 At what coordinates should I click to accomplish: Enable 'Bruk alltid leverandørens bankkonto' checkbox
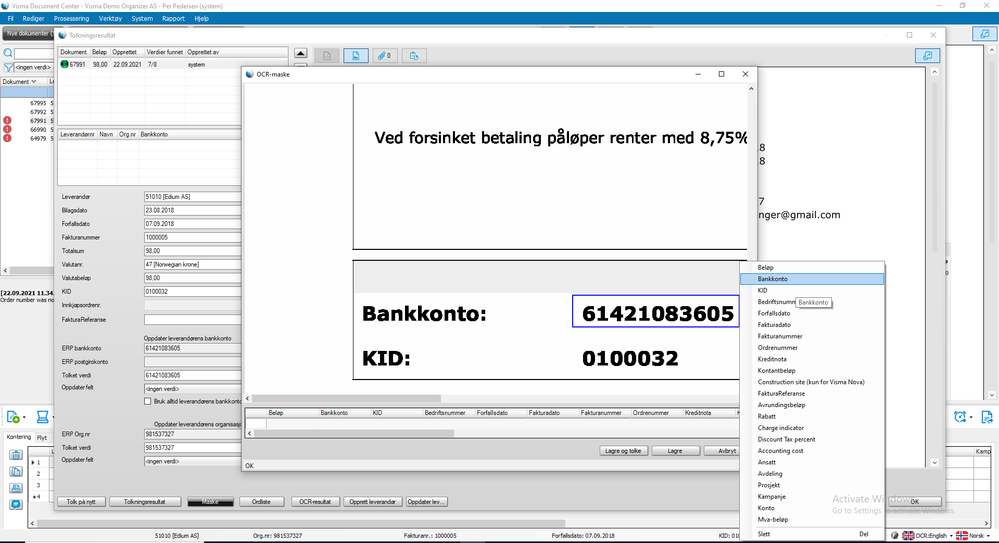[148, 402]
